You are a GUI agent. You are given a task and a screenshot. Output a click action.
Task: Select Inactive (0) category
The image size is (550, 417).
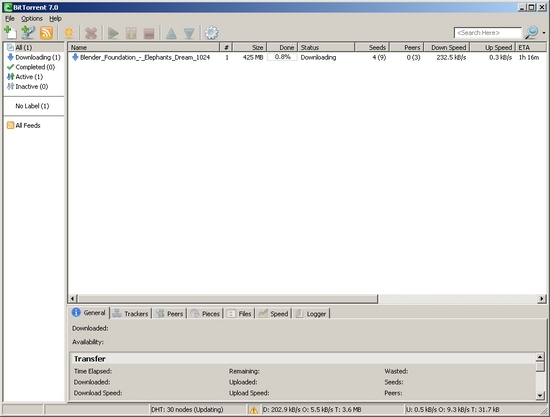point(28,87)
